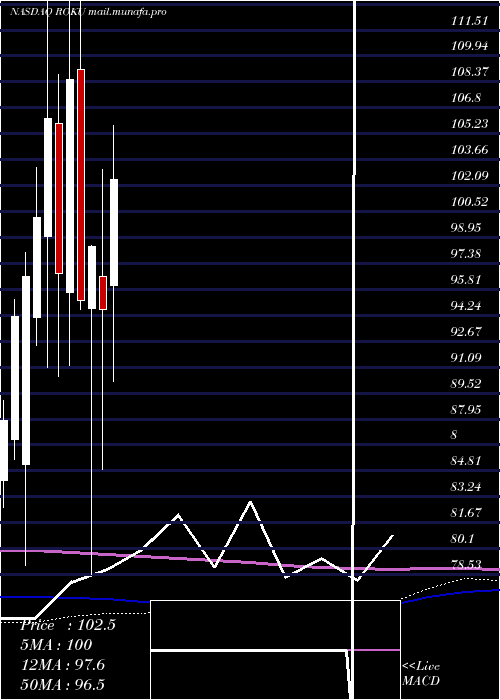Click the tallest red candlestick body
Image resolution: width=500 pixels, height=700 pixels.
click(81, 185)
